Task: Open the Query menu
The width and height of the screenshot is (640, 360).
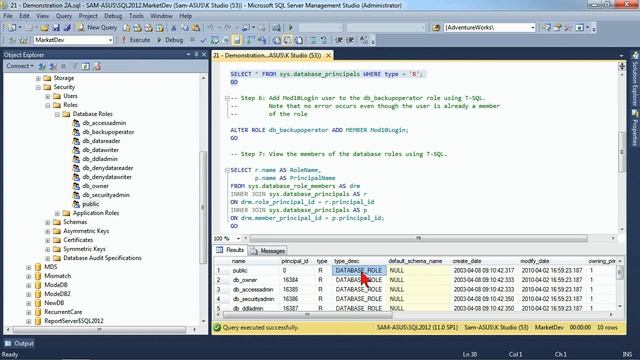Action: coord(64,16)
